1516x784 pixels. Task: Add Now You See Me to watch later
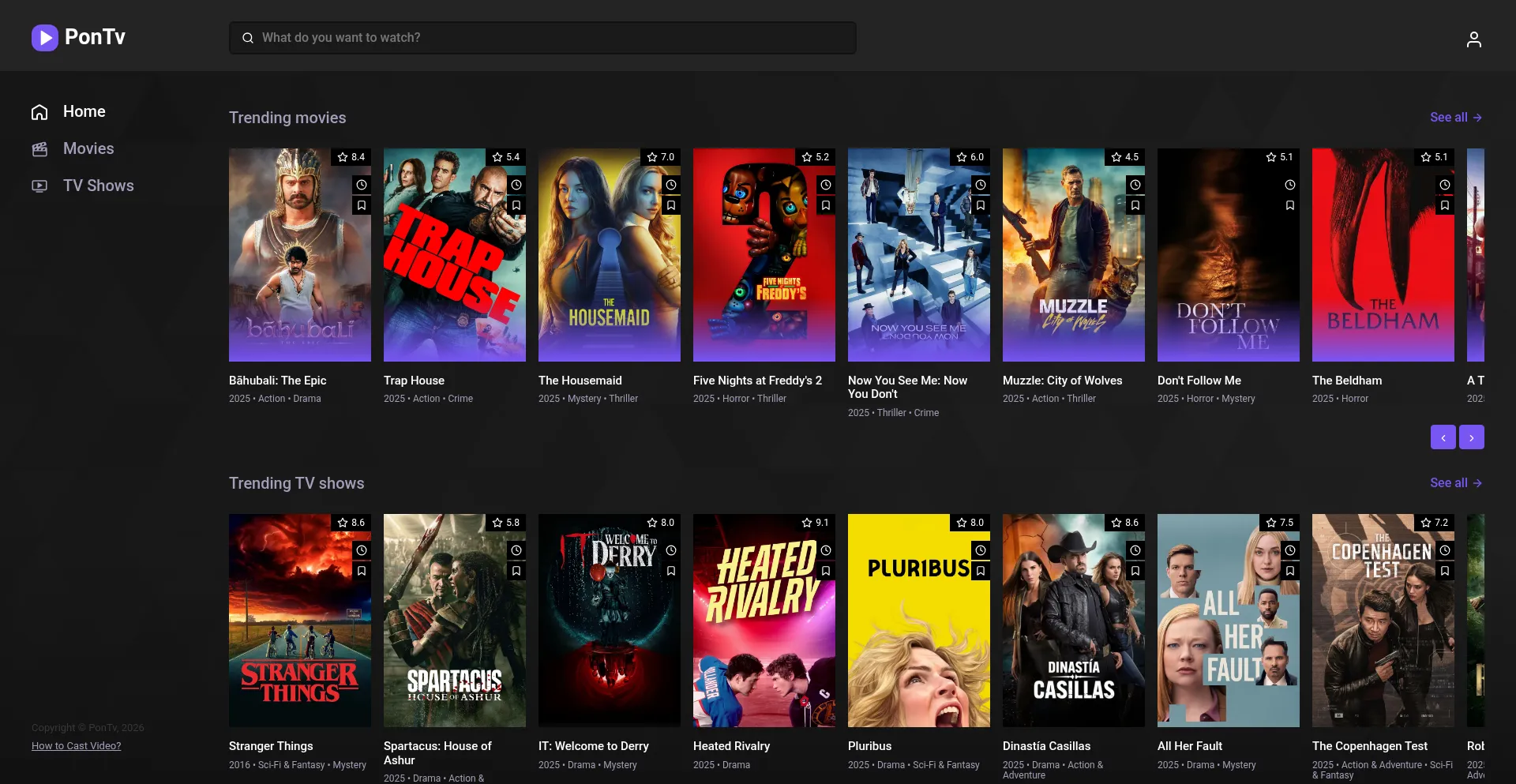point(981,185)
